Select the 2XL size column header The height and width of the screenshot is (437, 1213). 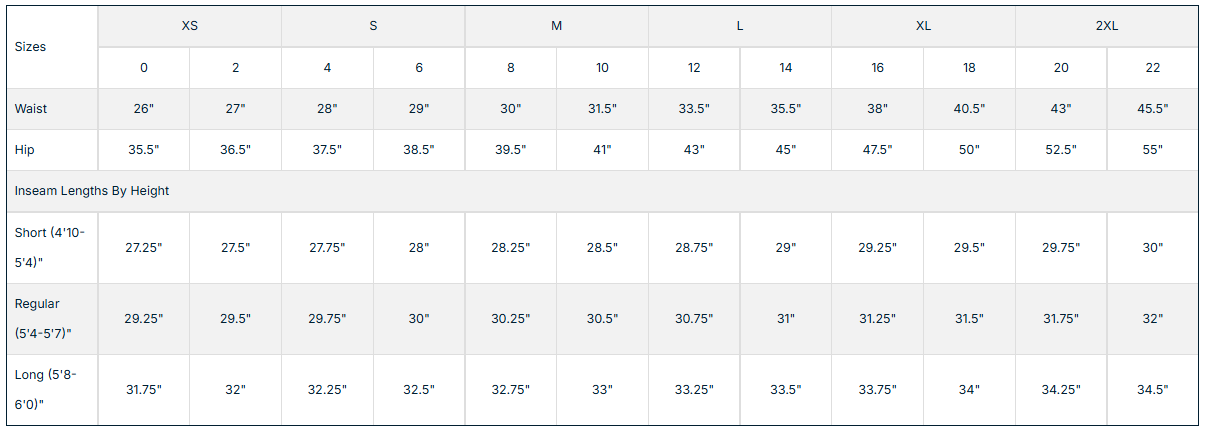click(x=1106, y=26)
